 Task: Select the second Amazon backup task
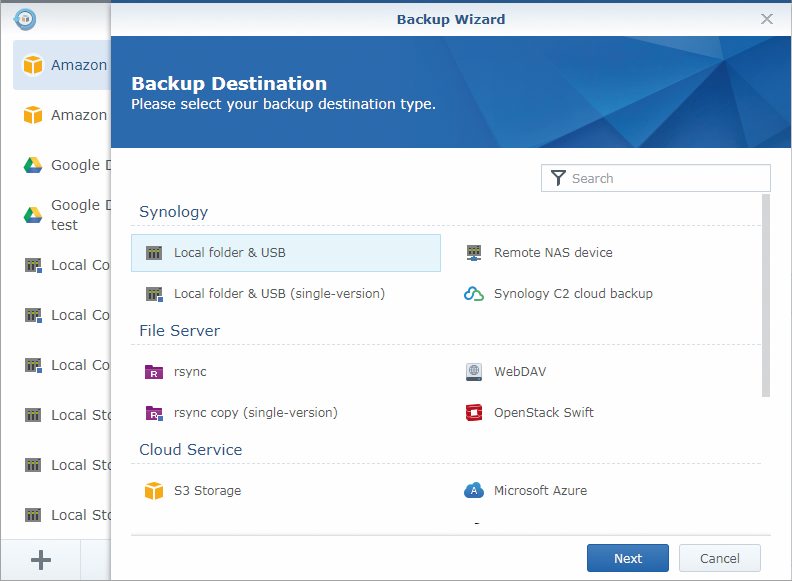(61, 115)
